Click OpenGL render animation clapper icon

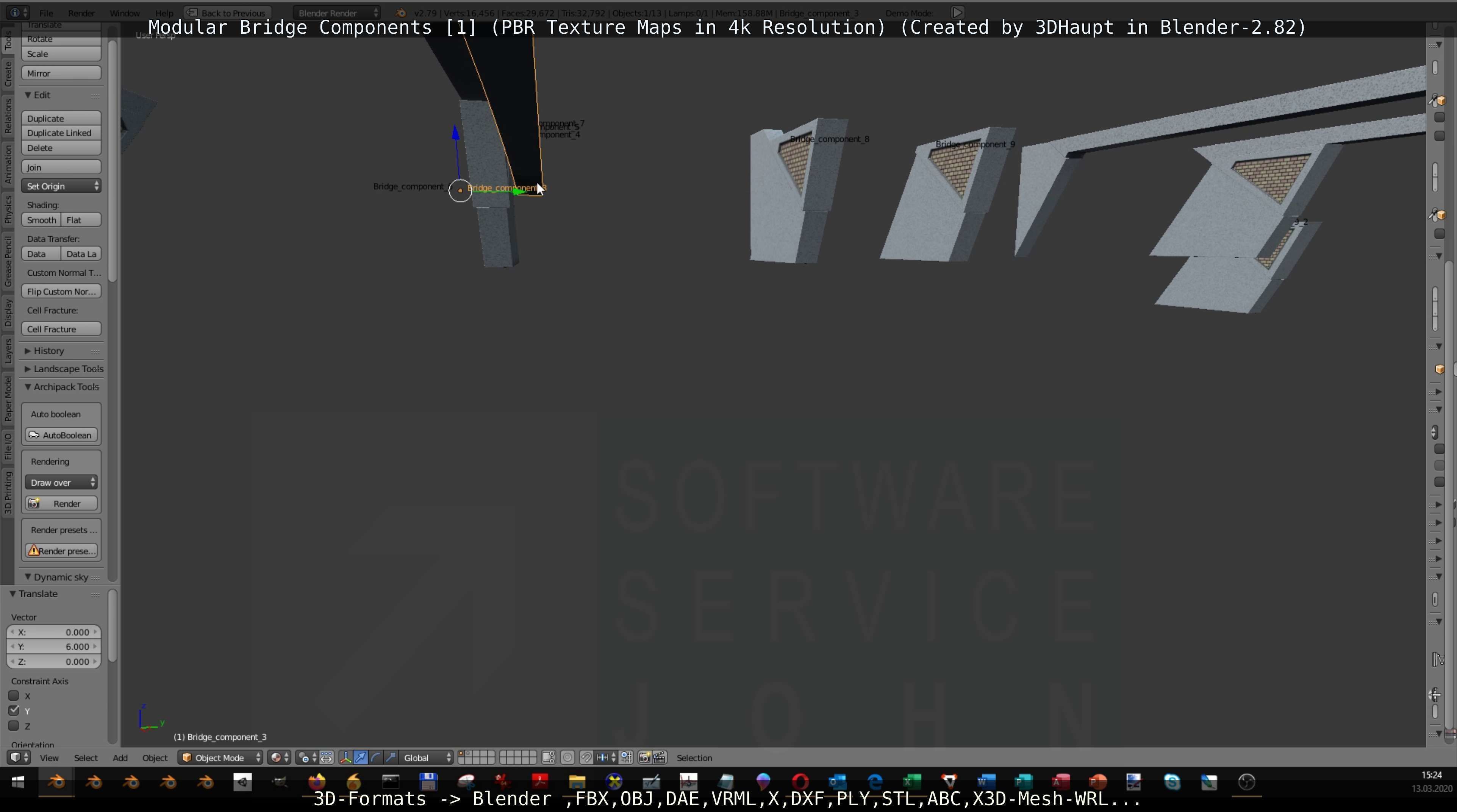point(660,758)
